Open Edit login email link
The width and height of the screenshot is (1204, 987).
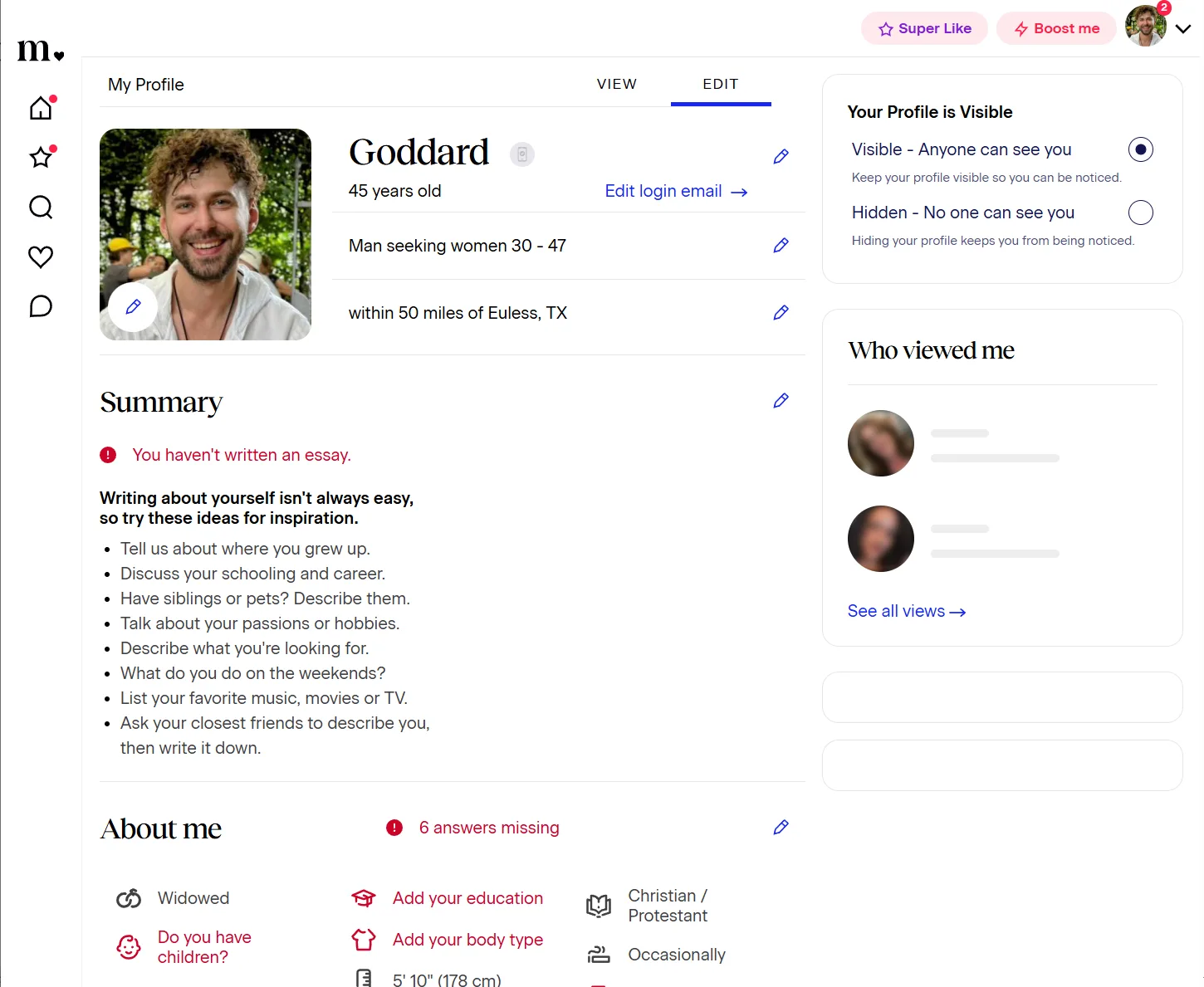pos(676,192)
